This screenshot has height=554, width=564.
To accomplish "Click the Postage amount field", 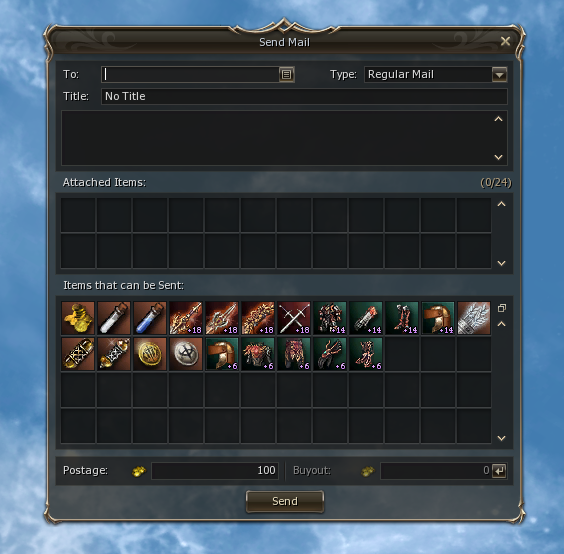I will click(x=215, y=471).
